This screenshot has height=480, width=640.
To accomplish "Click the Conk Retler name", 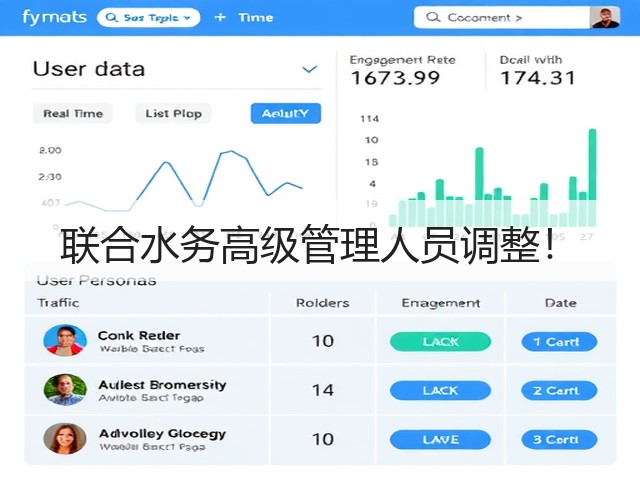I will coord(139,336).
